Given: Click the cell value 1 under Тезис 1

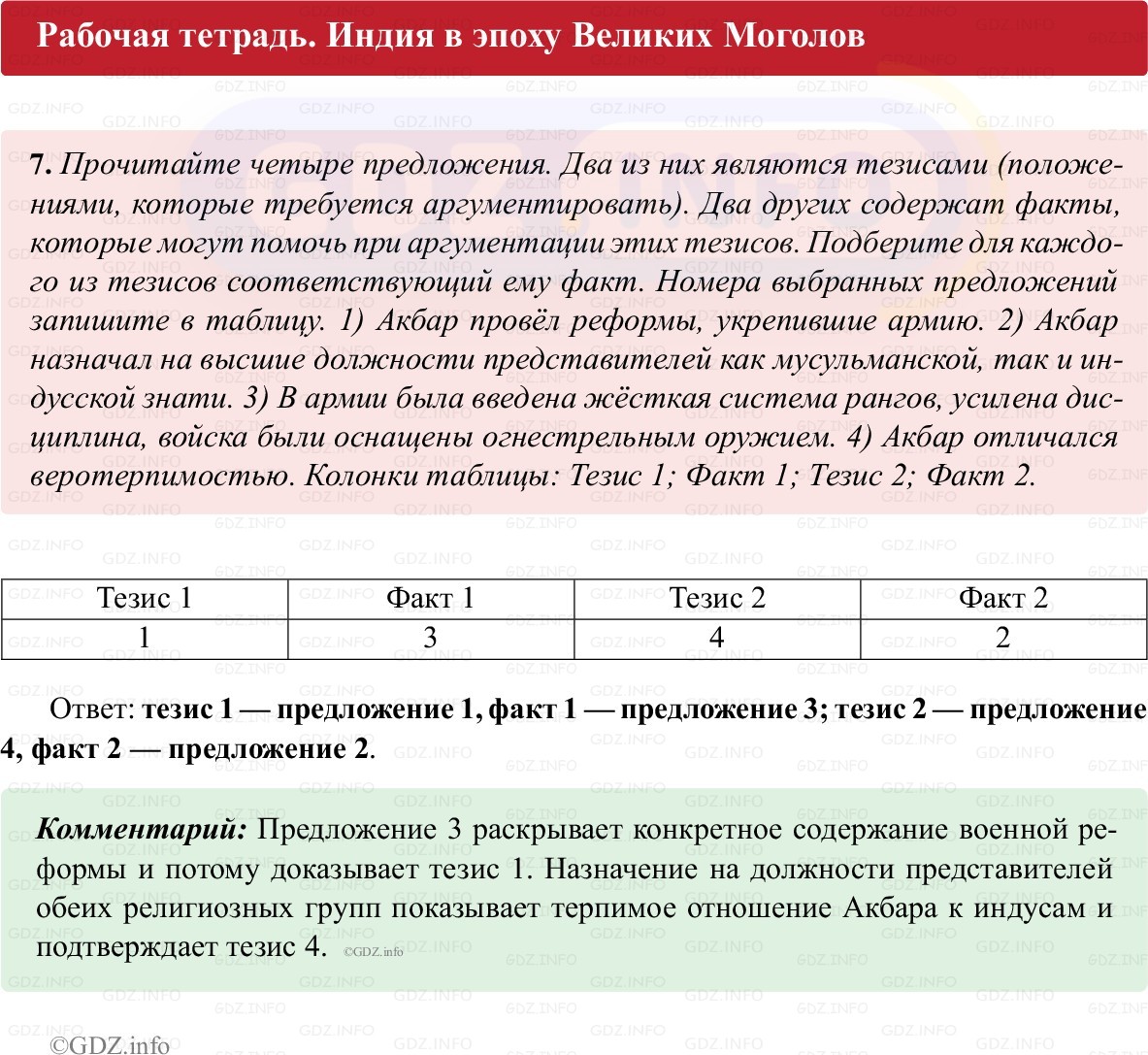Looking at the screenshot, I should click(x=145, y=638).
